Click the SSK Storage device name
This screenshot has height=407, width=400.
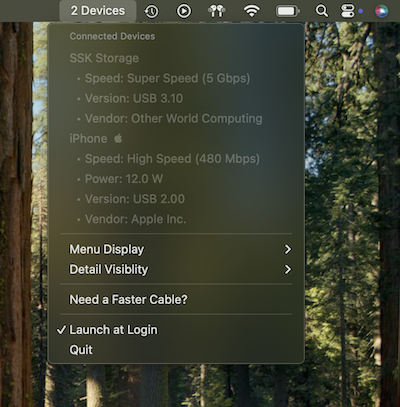coord(104,58)
